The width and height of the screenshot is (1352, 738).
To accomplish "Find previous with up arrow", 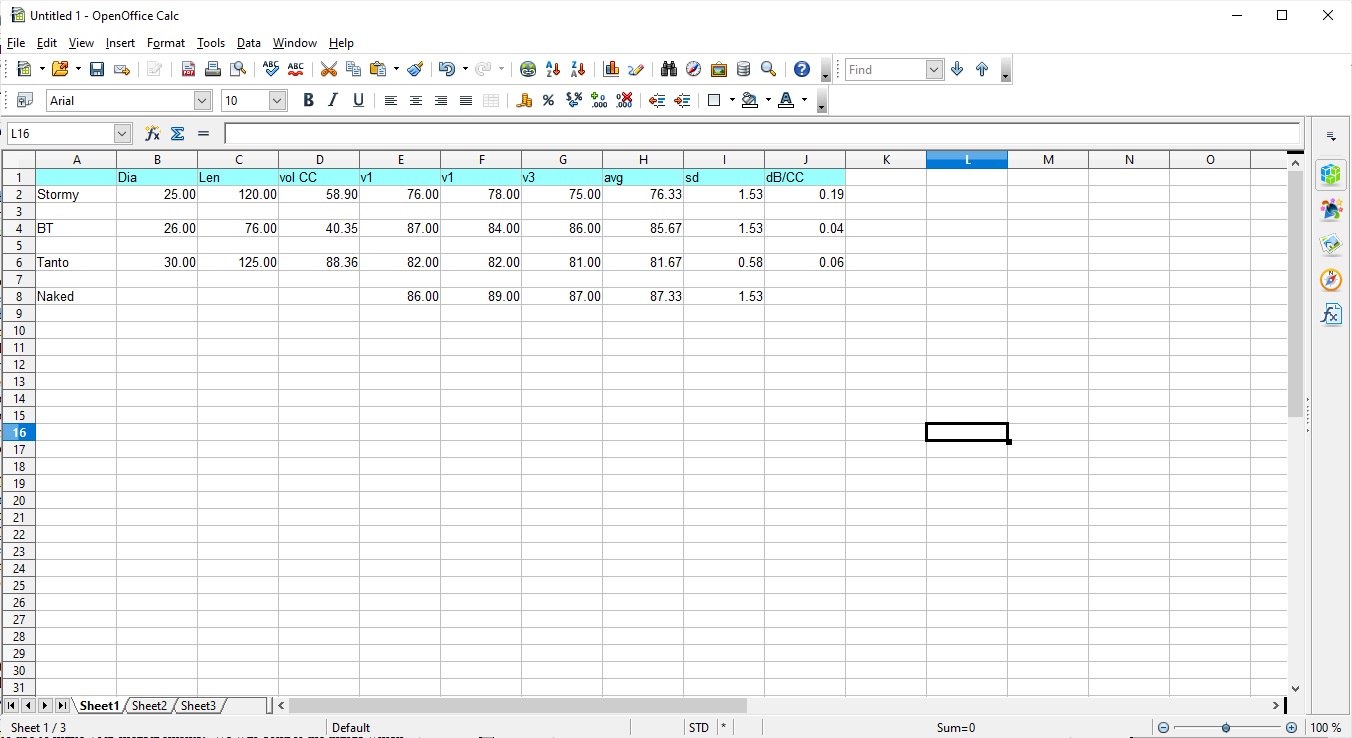I will point(982,69).
